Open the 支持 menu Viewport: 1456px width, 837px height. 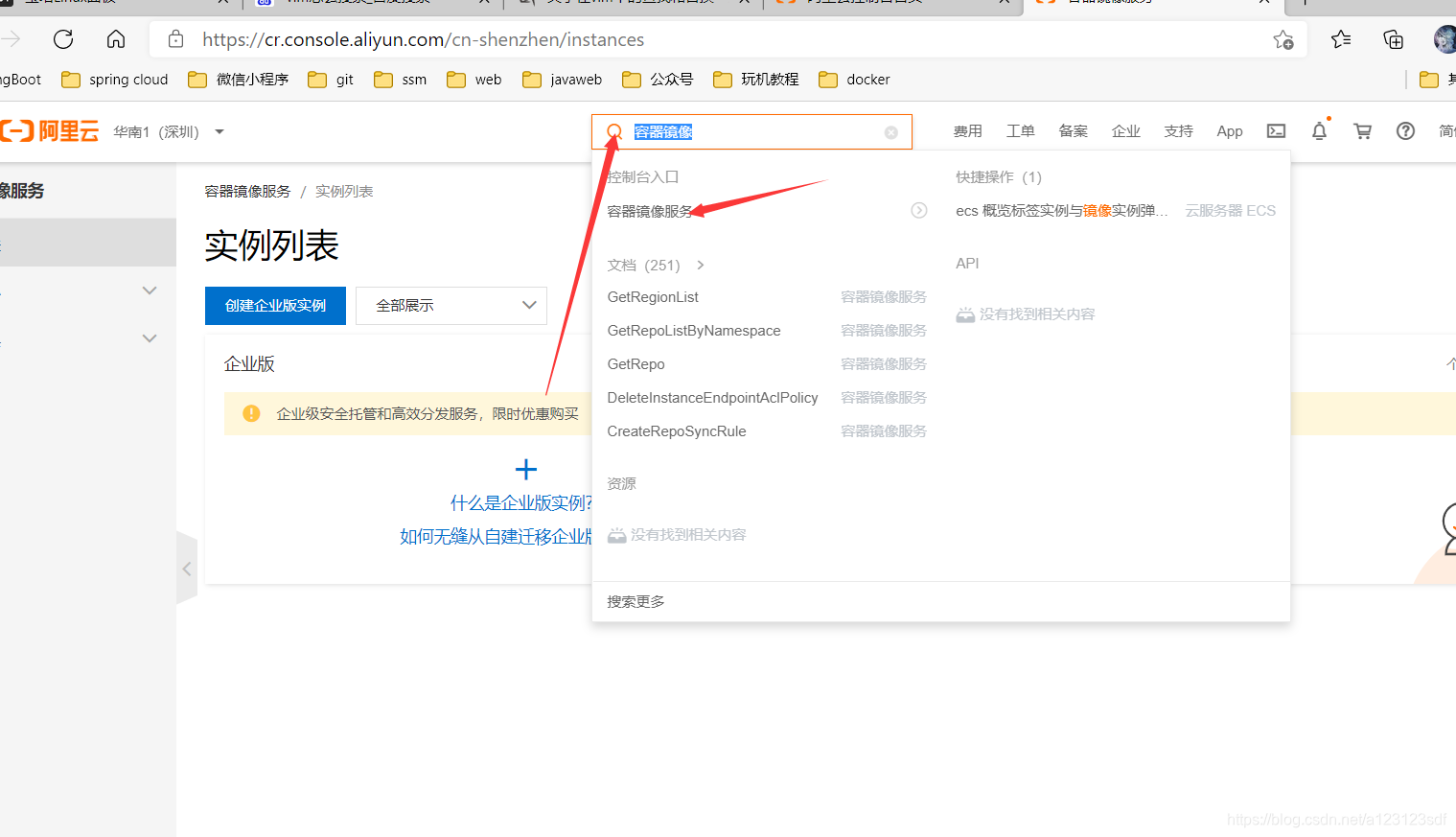(x=1179, y=131)
